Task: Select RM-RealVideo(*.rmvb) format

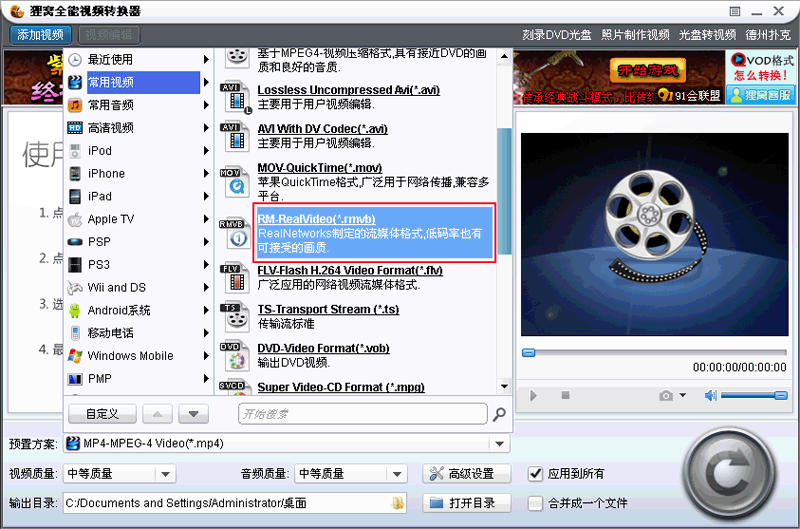Action: click(x=316, y=219)
